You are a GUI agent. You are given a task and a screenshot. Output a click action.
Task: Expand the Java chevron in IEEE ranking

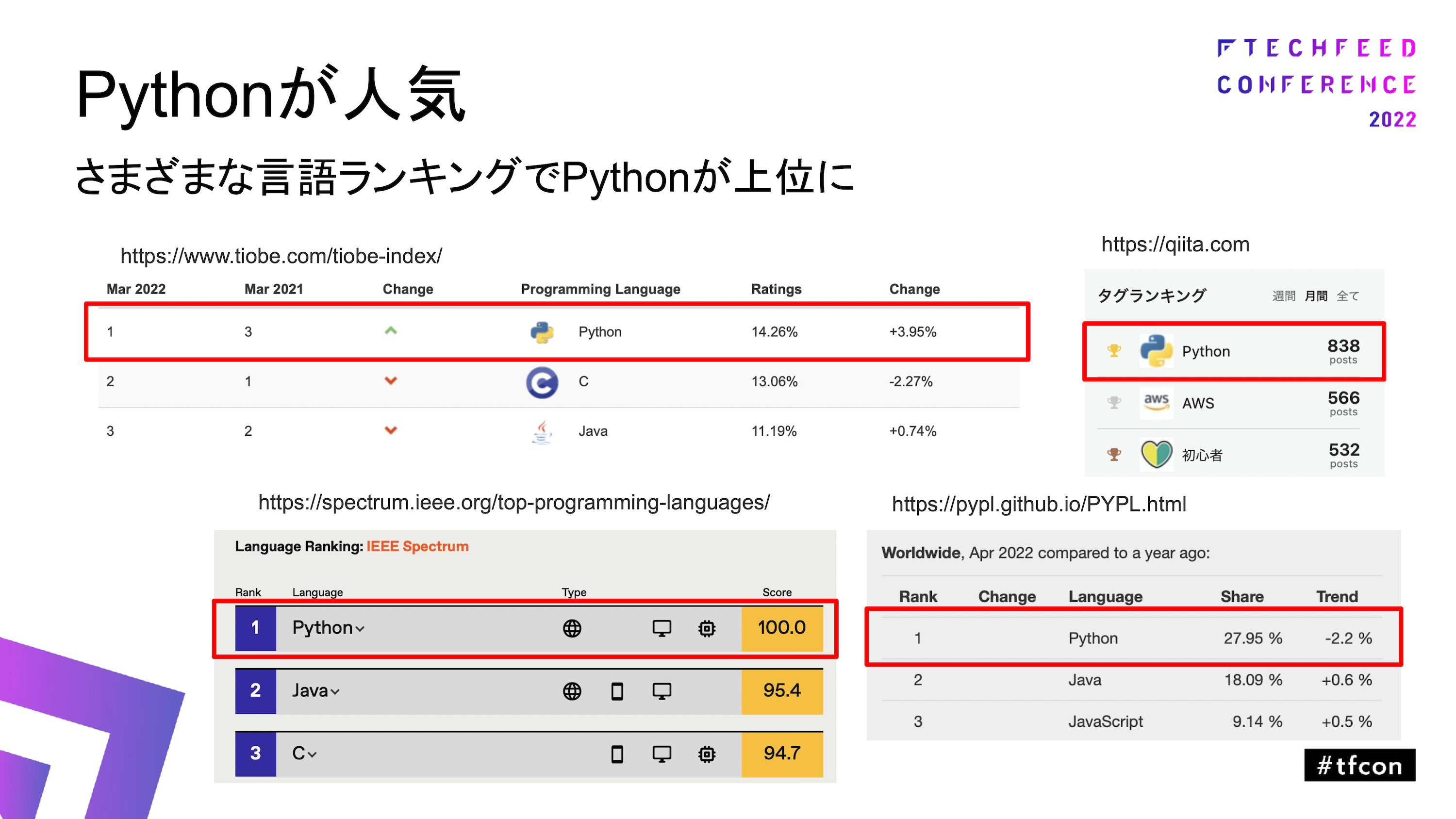[334, 692]
